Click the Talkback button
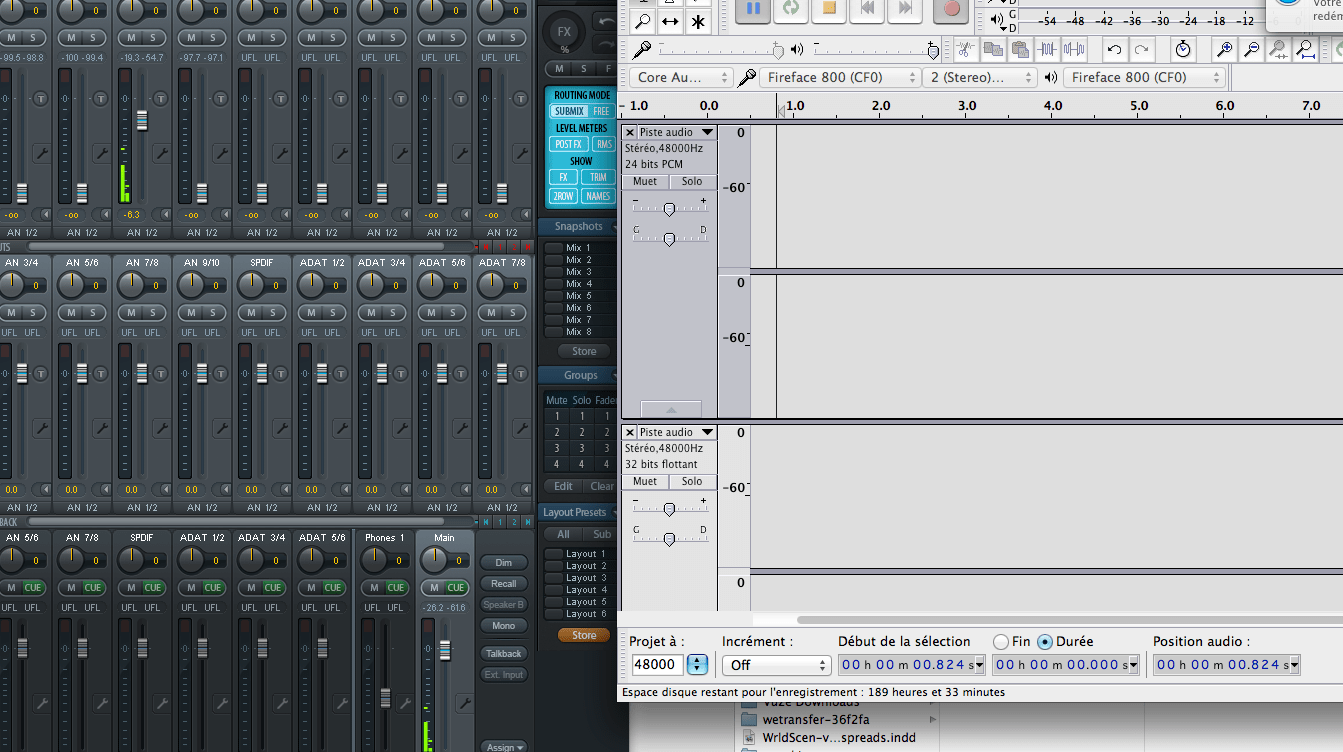 pyautogui.click(x=504, y=654)
